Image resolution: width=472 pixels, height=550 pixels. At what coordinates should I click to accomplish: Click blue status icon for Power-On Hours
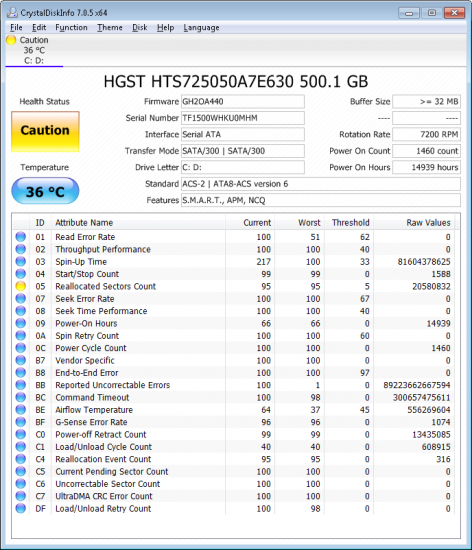point(21,323)
